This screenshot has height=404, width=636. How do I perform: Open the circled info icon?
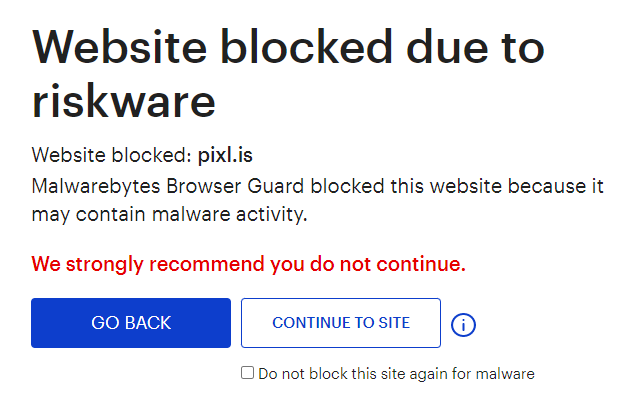463,324
